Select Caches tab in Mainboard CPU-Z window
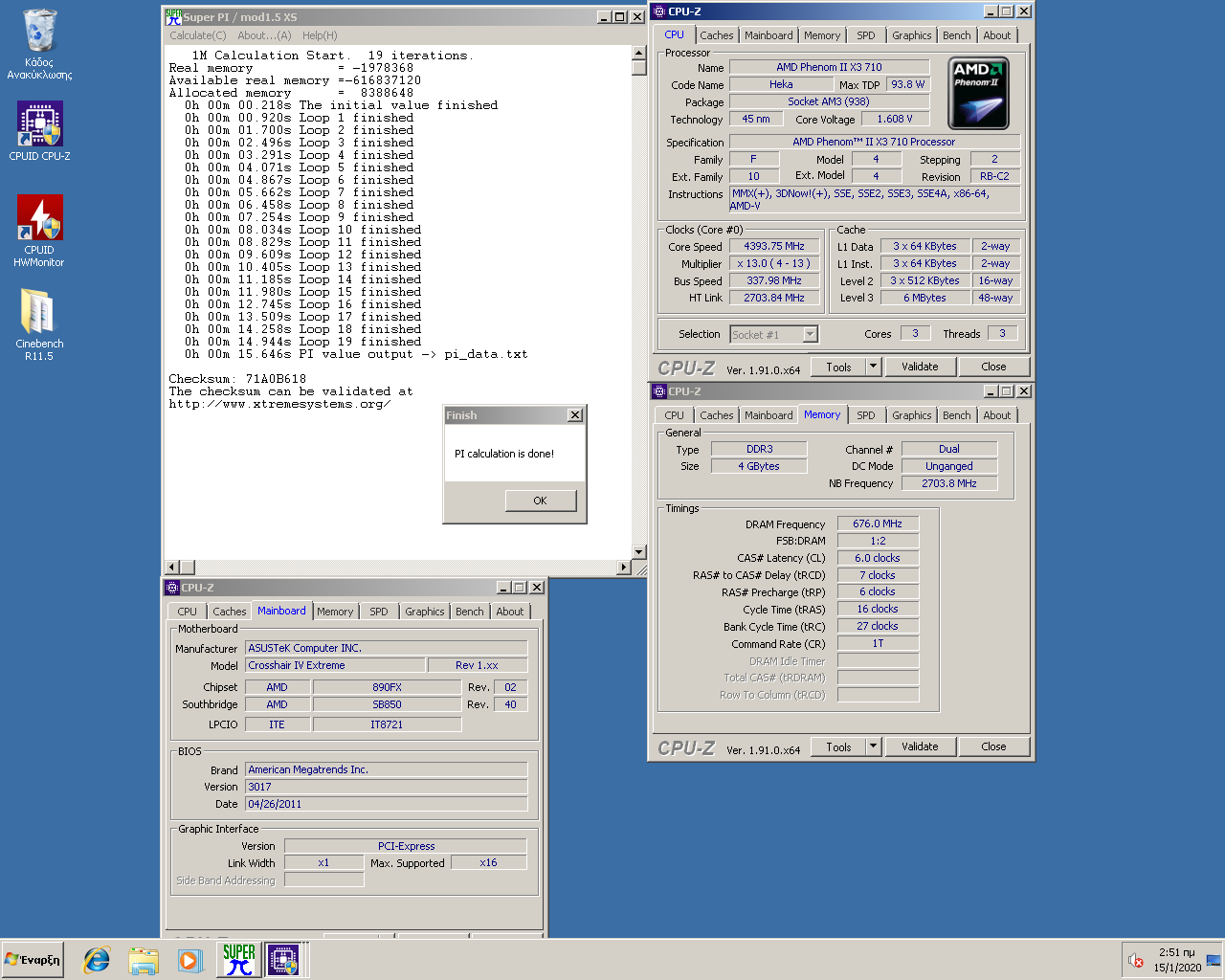1225x980 pixels. (x=229, y=612)
